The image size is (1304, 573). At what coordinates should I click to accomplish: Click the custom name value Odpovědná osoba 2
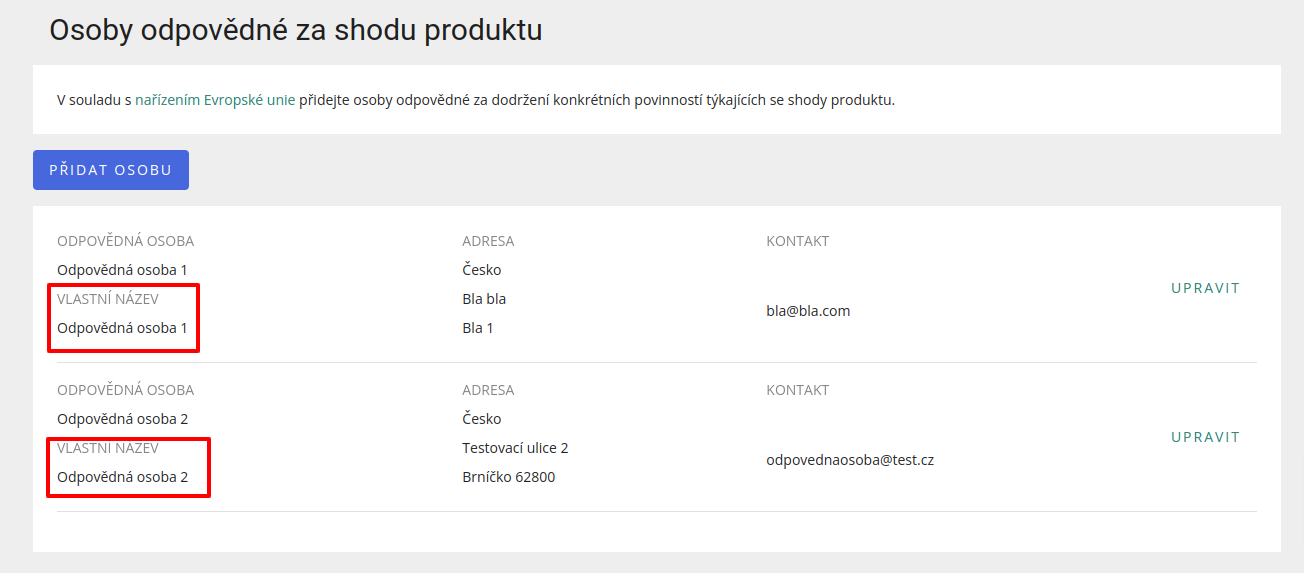click(x=123, y=477)
